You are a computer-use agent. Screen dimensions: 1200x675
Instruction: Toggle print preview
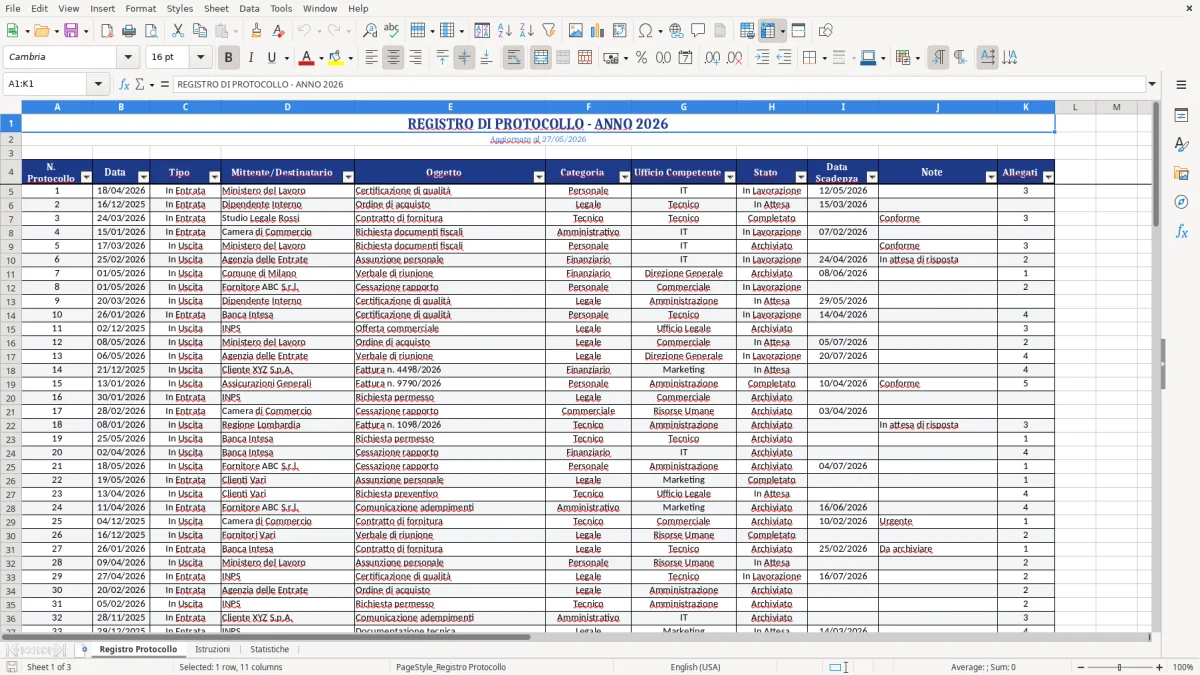point(151,31)
